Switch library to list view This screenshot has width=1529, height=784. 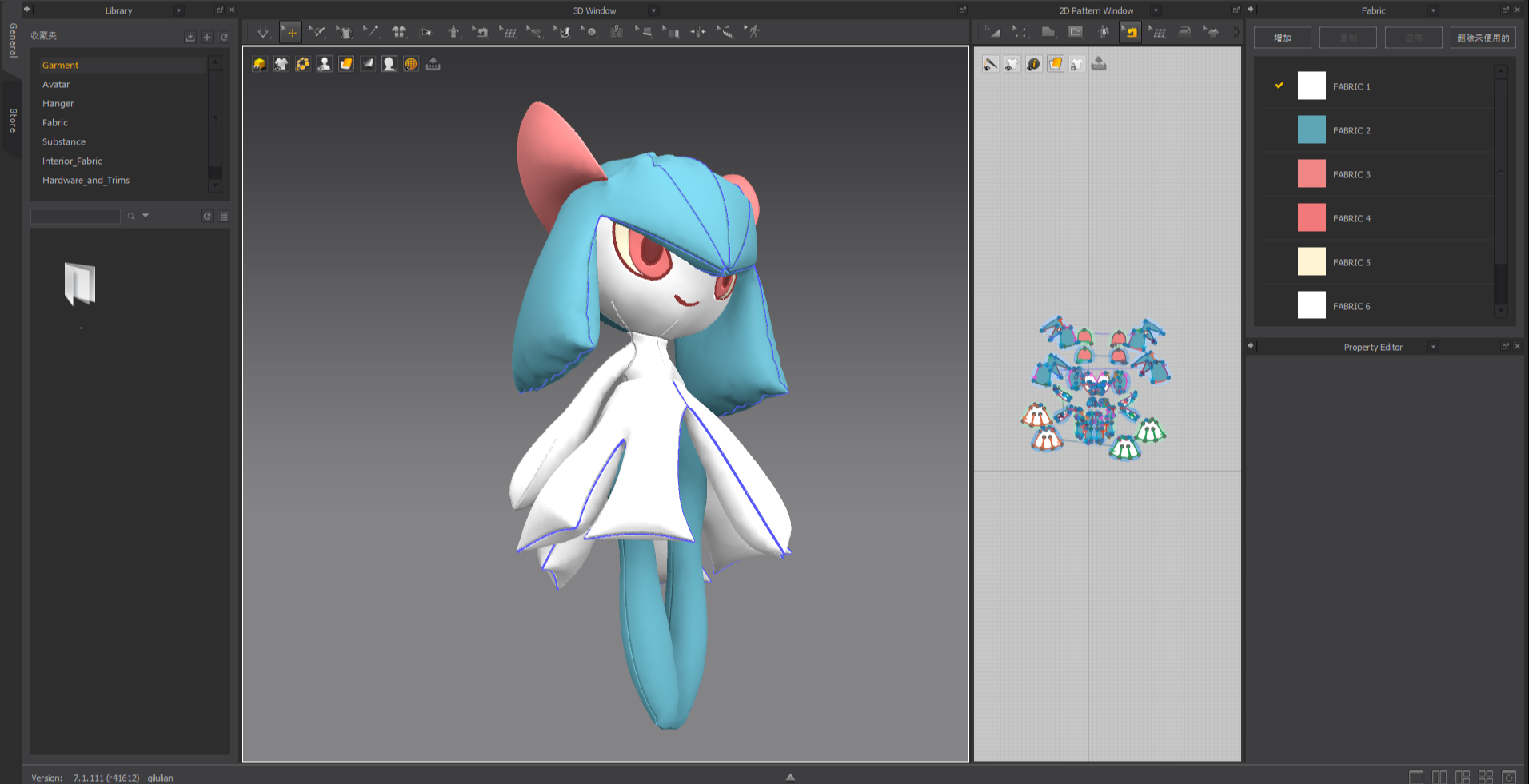(x=225, y=216)
